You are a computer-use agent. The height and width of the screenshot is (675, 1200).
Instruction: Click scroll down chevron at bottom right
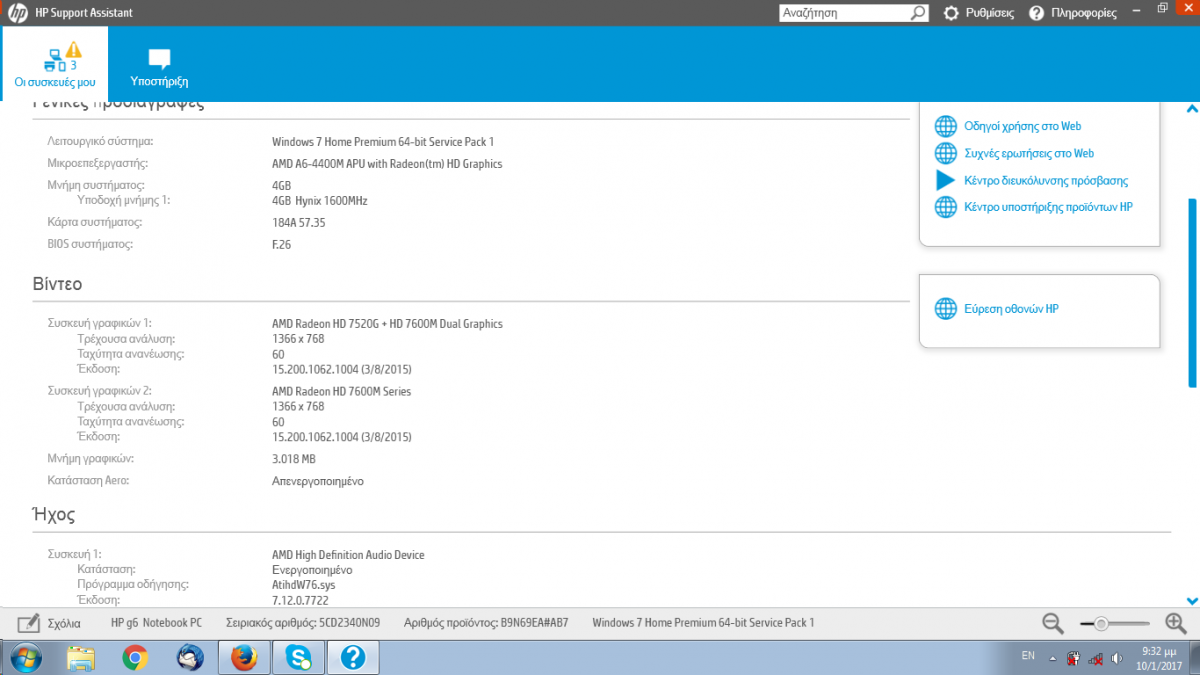pos(1191,600)
